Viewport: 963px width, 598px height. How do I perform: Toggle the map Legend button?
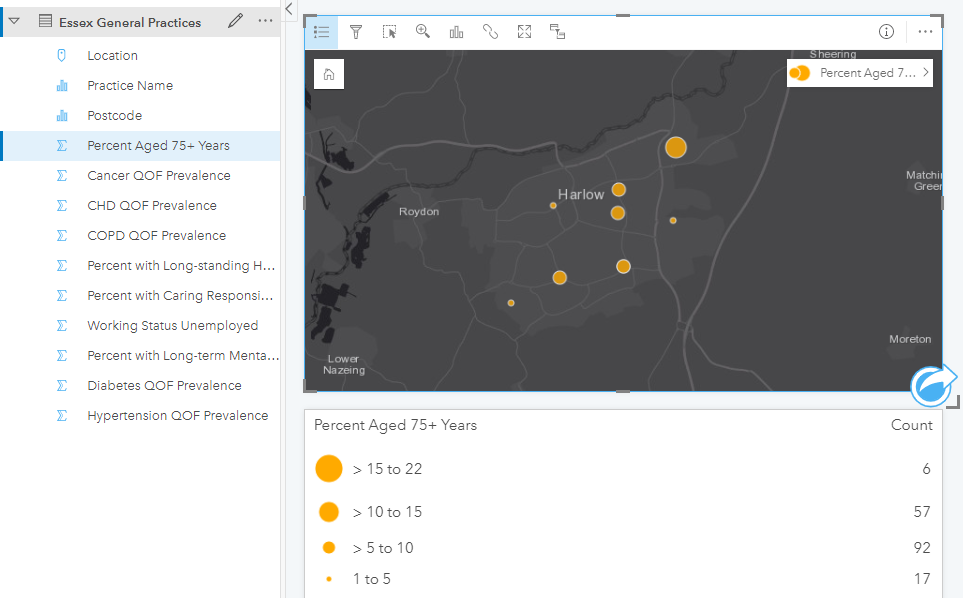click(321, 32)
